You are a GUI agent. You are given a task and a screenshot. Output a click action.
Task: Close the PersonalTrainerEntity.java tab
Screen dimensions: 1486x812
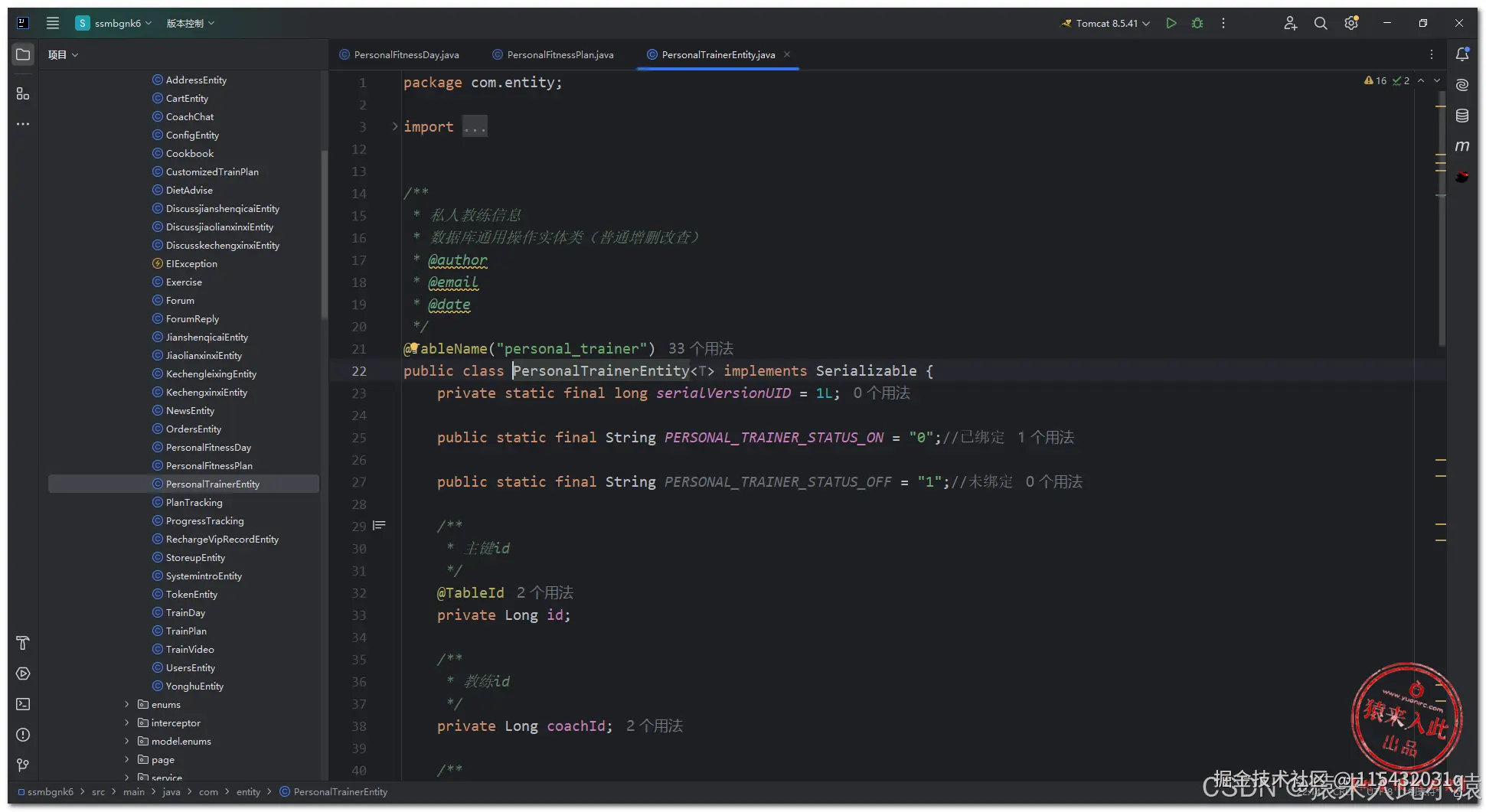coord(787,54)
